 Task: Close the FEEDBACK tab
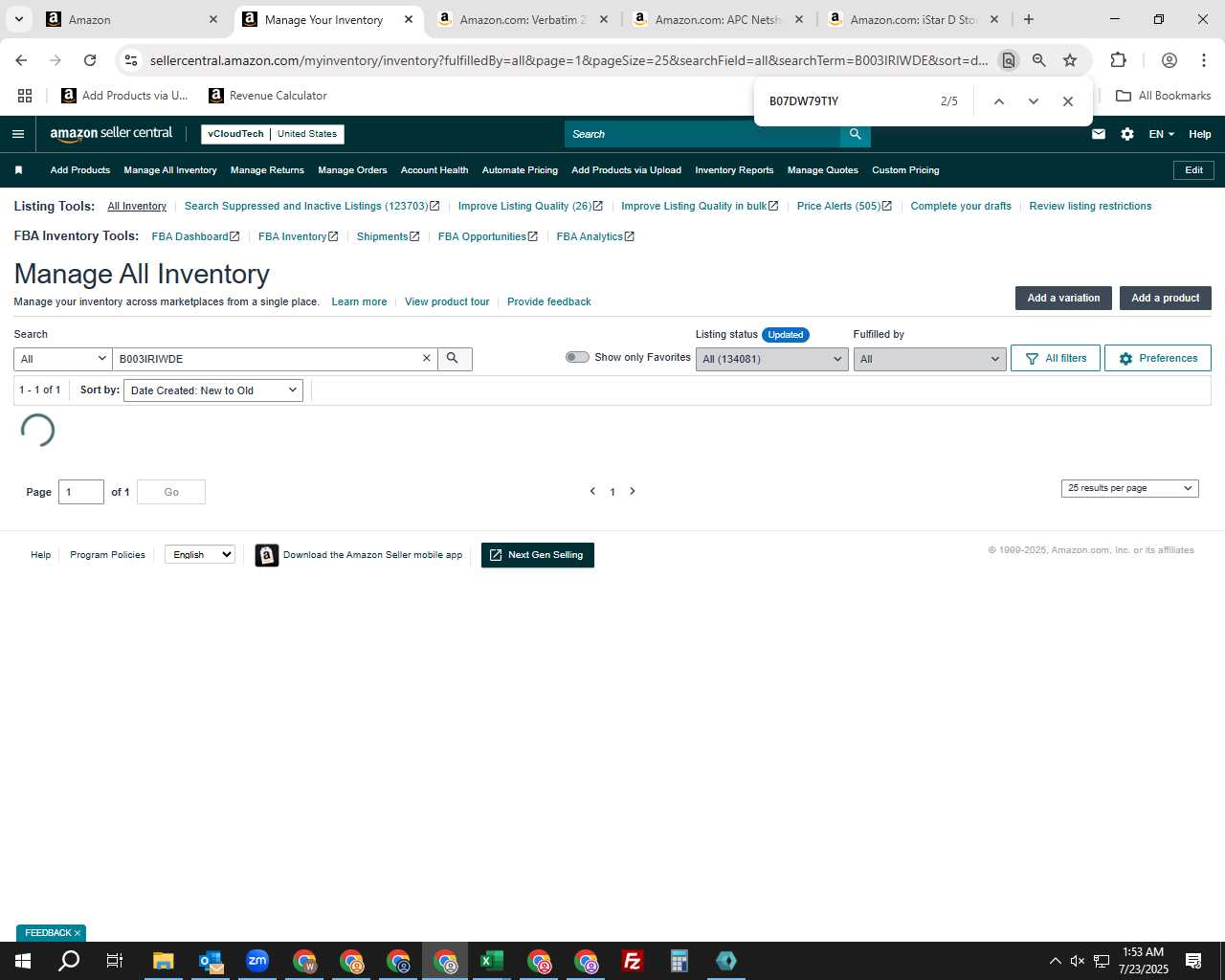78,933
